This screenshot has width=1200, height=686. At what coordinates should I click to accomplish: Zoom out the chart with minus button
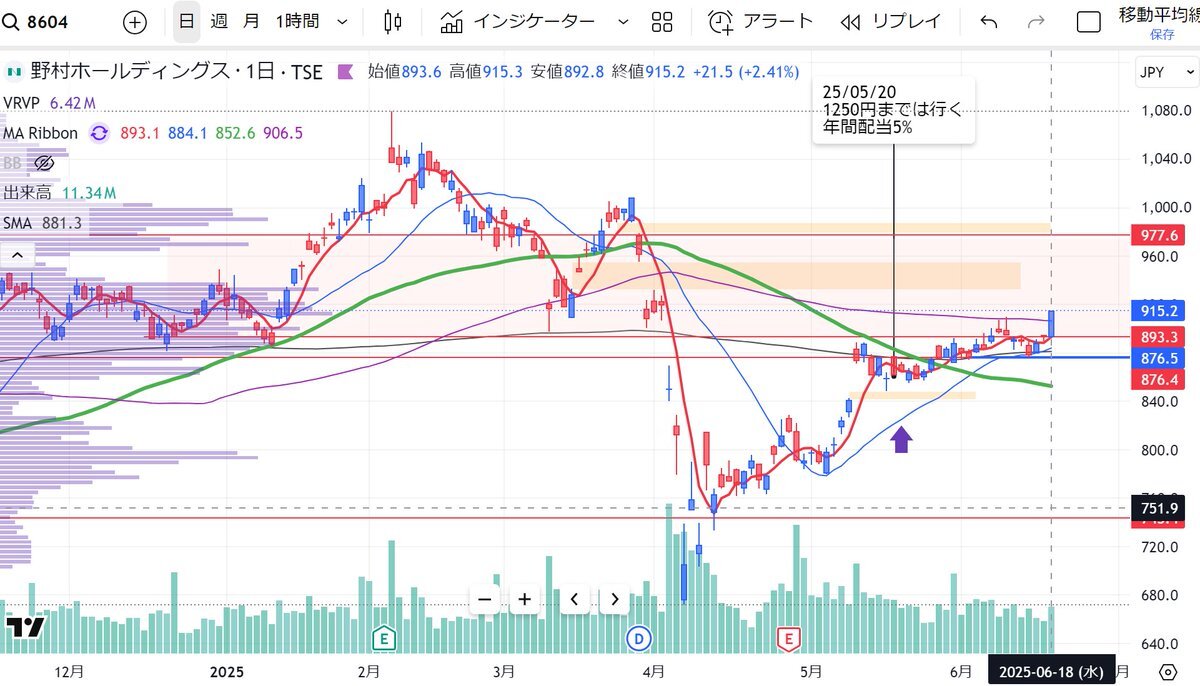pyautogui.click(x=485, y=599)
